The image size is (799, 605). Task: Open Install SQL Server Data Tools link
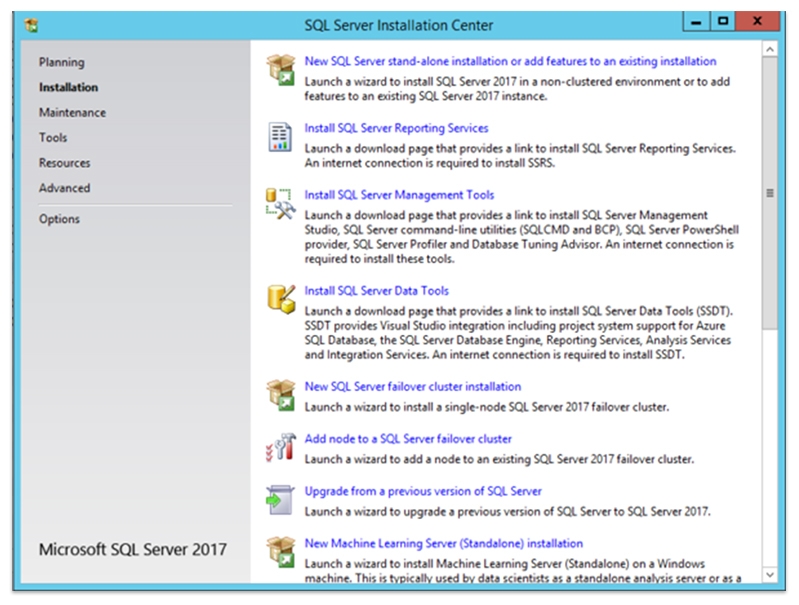tap(377, 291)
